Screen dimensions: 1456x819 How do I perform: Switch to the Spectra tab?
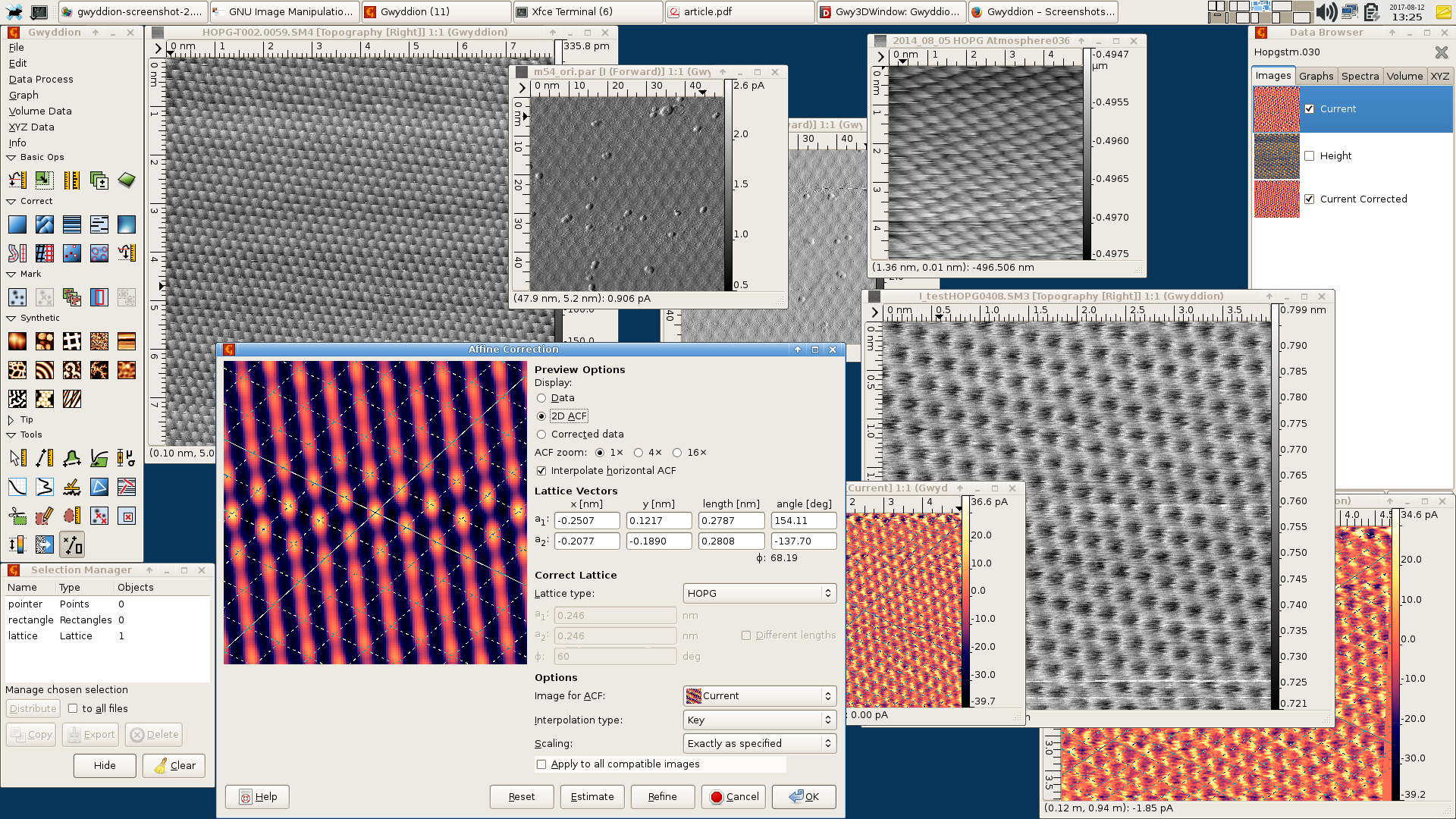coord(1360,76)
